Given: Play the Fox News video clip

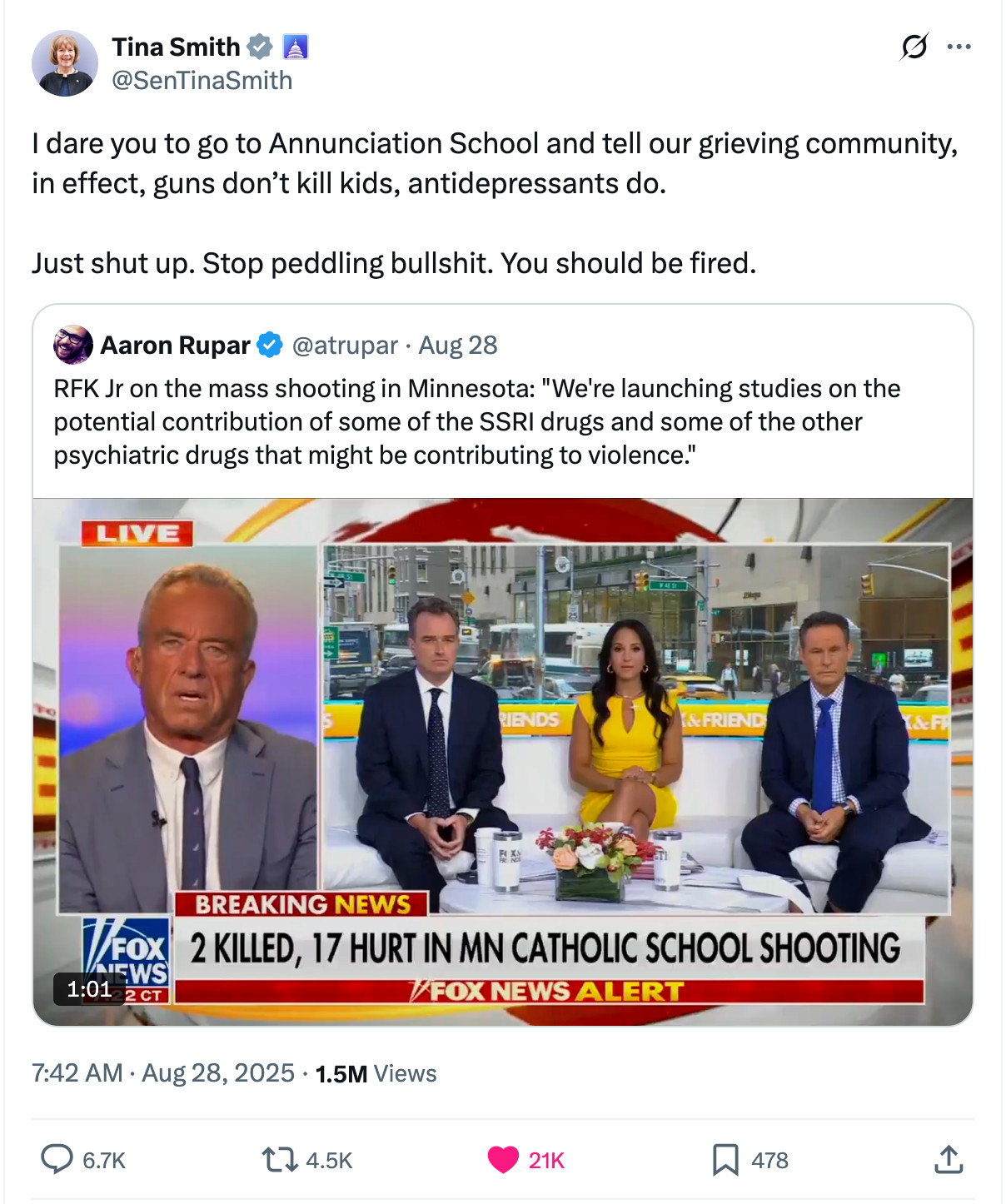Looking at the screenshot, I should [x=503, y=762].
